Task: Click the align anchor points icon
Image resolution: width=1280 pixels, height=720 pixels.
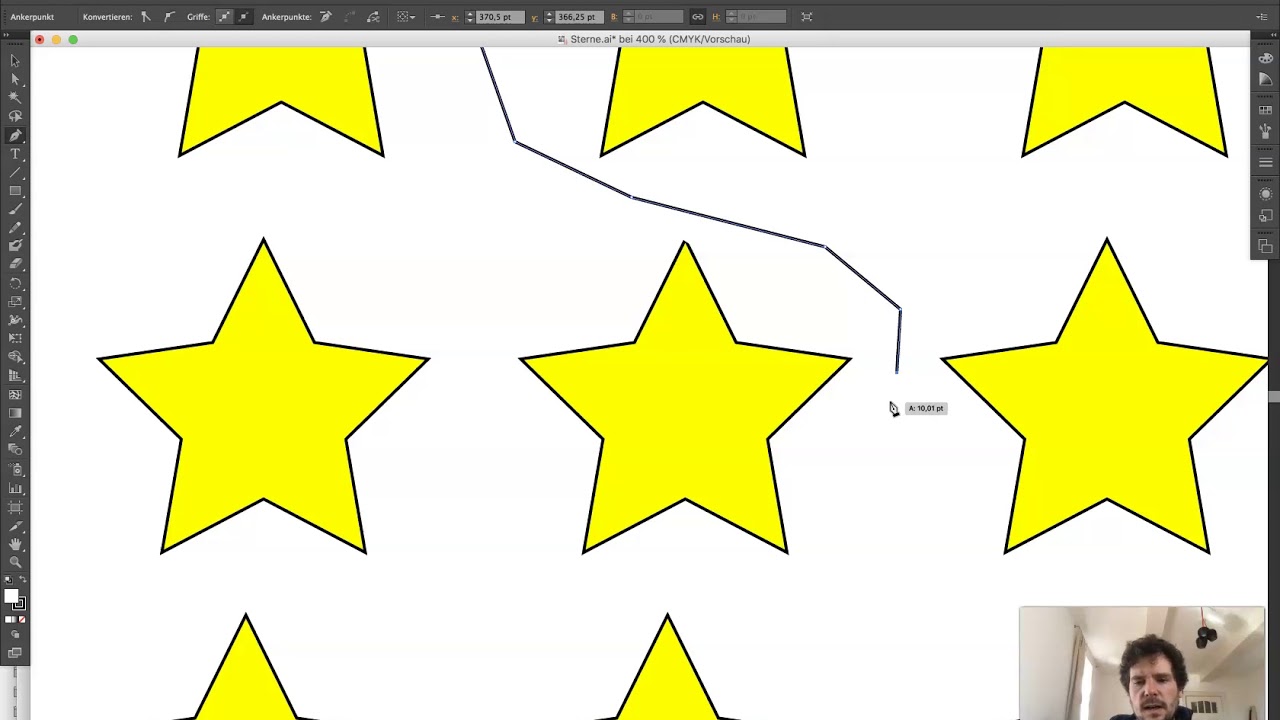Action: tap(437, 17)
